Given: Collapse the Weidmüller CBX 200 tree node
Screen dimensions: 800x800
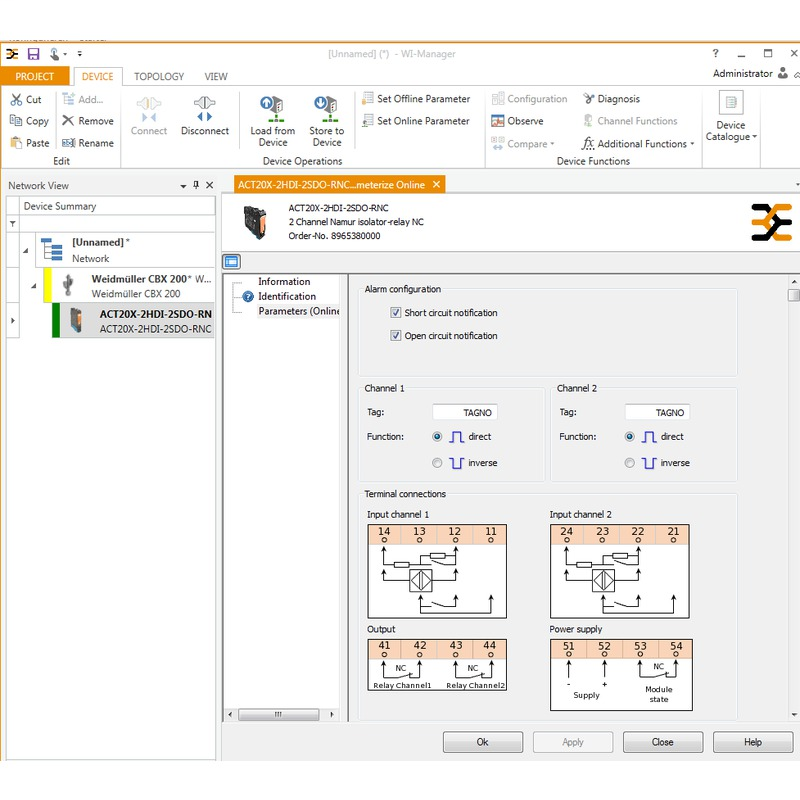Looking at the screenshot, I should click(x=34, y=286).
